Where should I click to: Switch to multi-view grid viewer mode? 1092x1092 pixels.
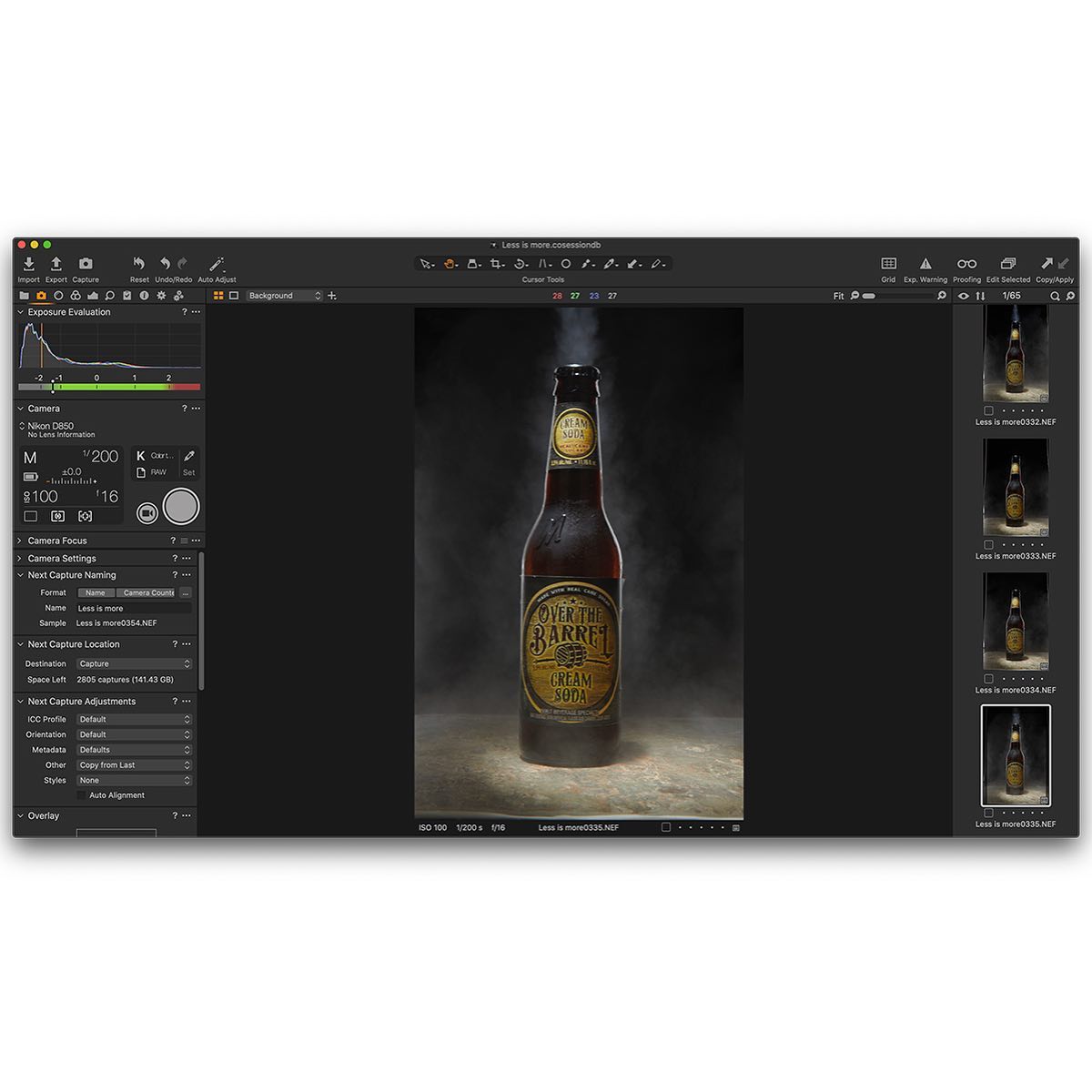tap(218, 296)
